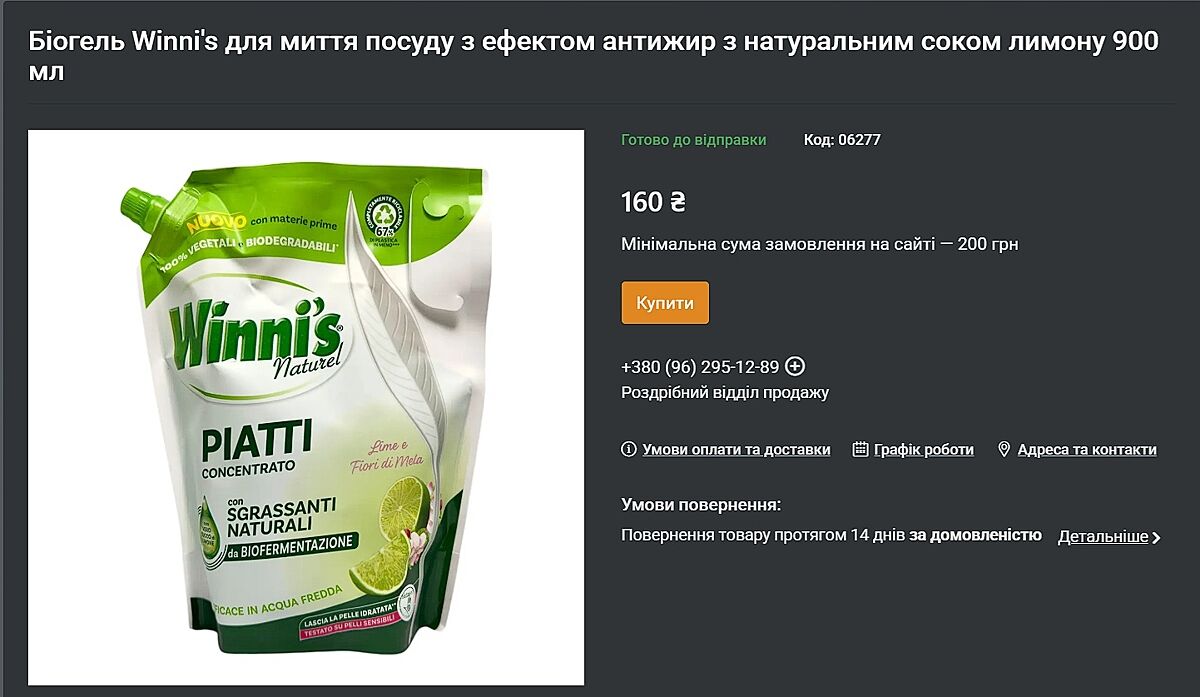Image resolution: width=1200 pixels, height=697 pixels.
Task: Open Детальніше return policy details
Action: click(1103, 537)
